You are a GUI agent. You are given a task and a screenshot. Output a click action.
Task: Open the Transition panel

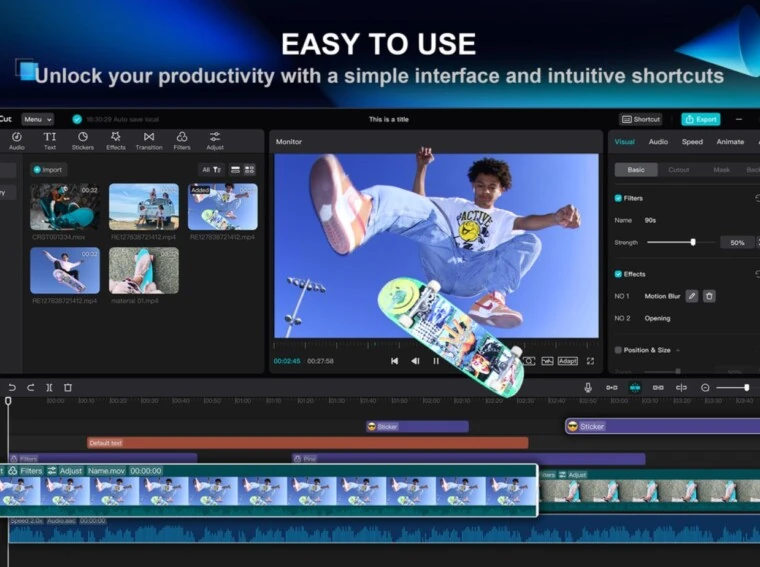coord(149,141)
